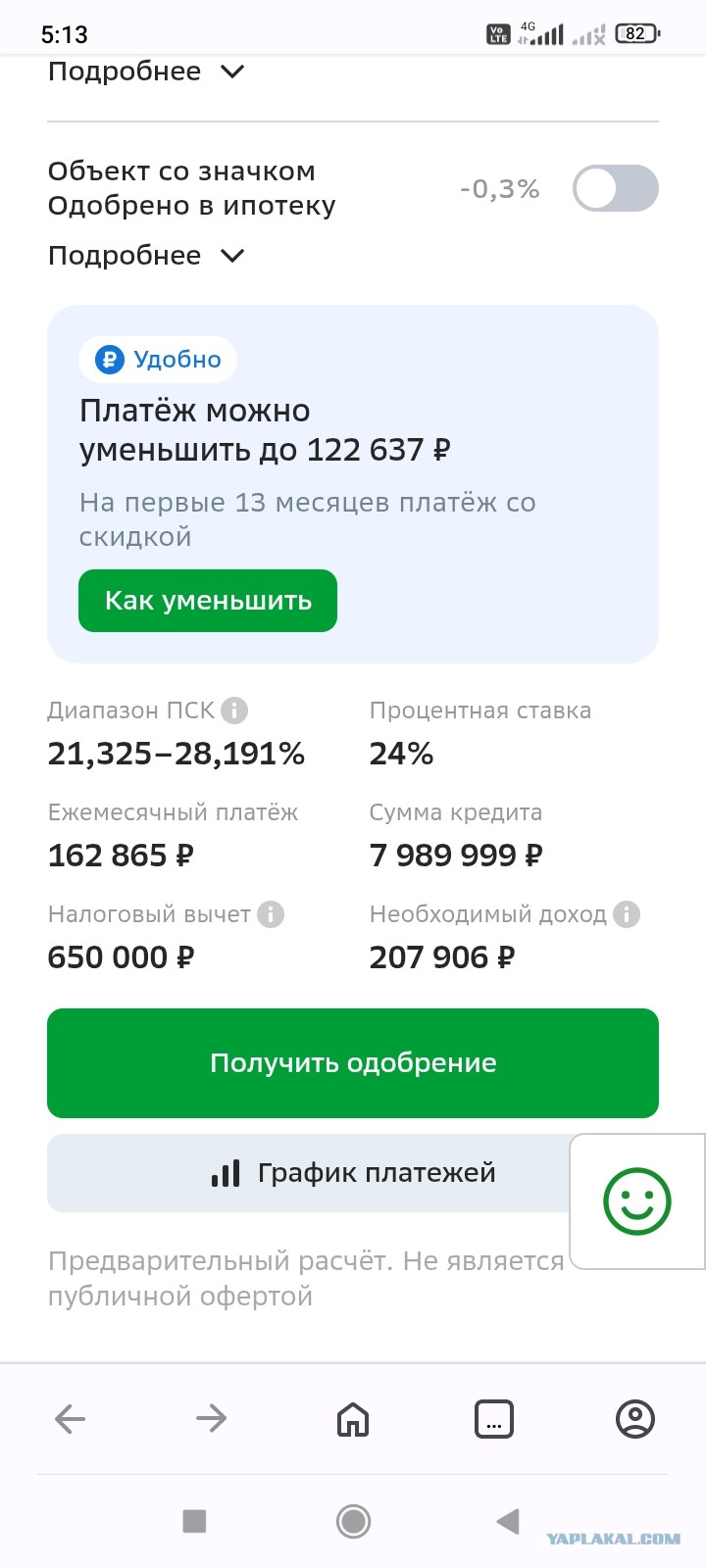
Task: Go back with browser left arrow
Action: 71,1418
